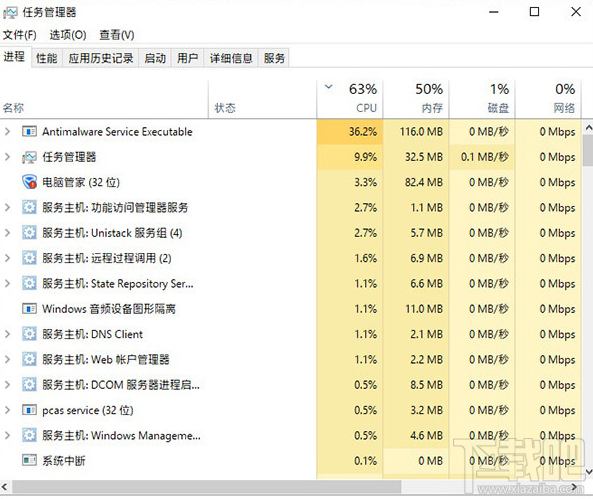593x499 pixels.
Task: Click gear icon for DCOM 服务器进程启...
Action: click(29, 385)
